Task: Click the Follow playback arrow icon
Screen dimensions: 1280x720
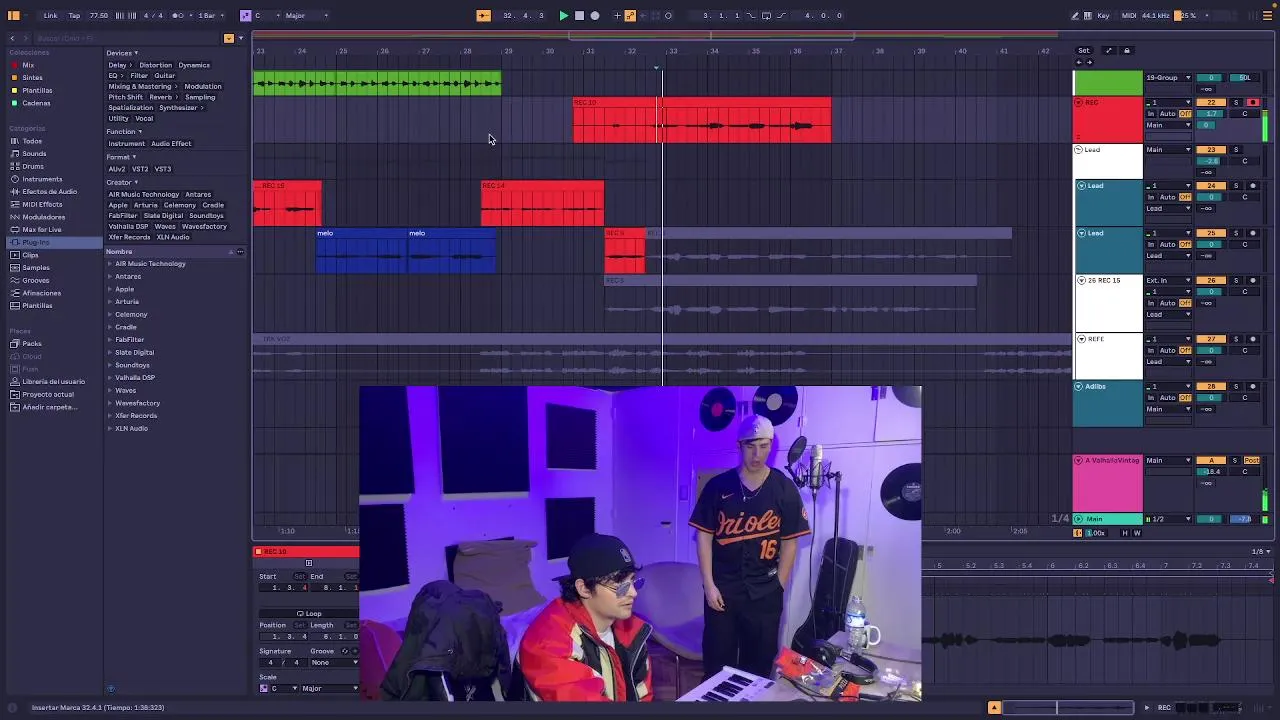Action: tap(483, 15)
